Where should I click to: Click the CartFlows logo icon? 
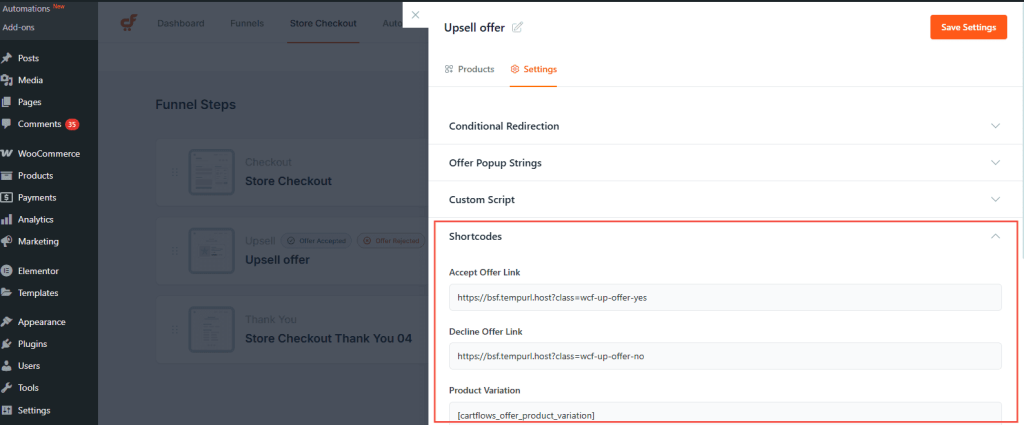(129, 23)
